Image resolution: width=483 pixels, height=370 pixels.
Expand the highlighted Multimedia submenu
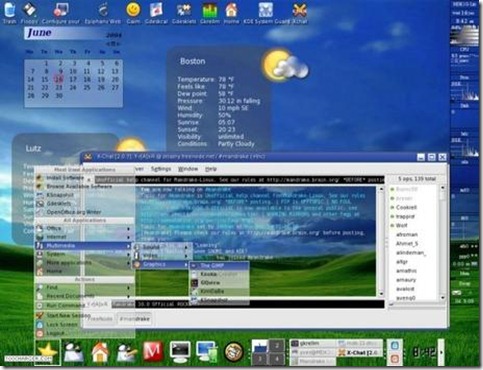pyautogui.click(x=84, y=246)
